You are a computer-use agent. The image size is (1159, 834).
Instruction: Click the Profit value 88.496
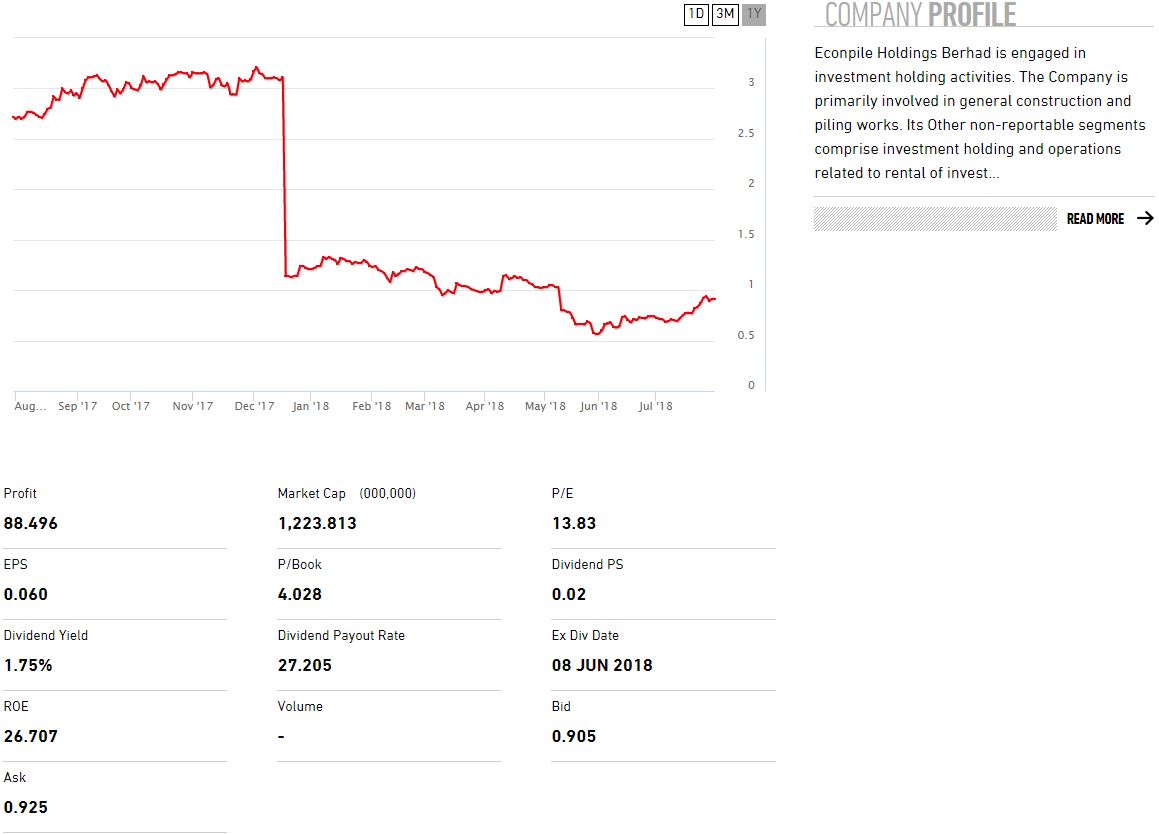click(x=31, y=523)
